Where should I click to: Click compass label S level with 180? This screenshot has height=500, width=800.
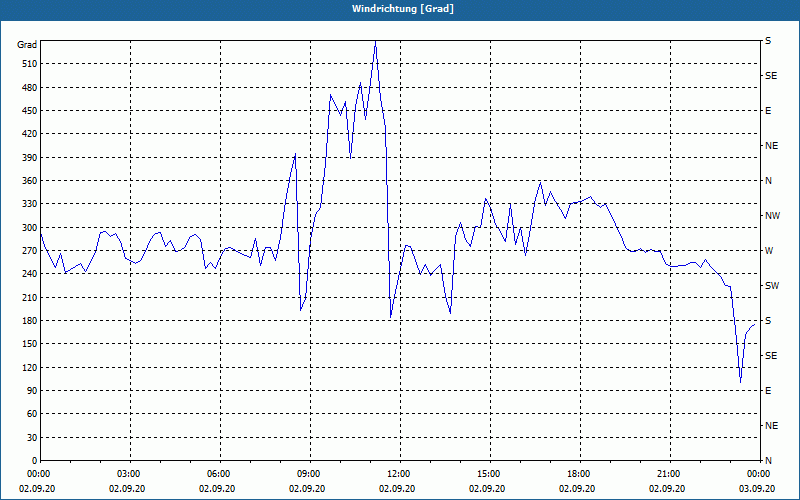[768, 321]
